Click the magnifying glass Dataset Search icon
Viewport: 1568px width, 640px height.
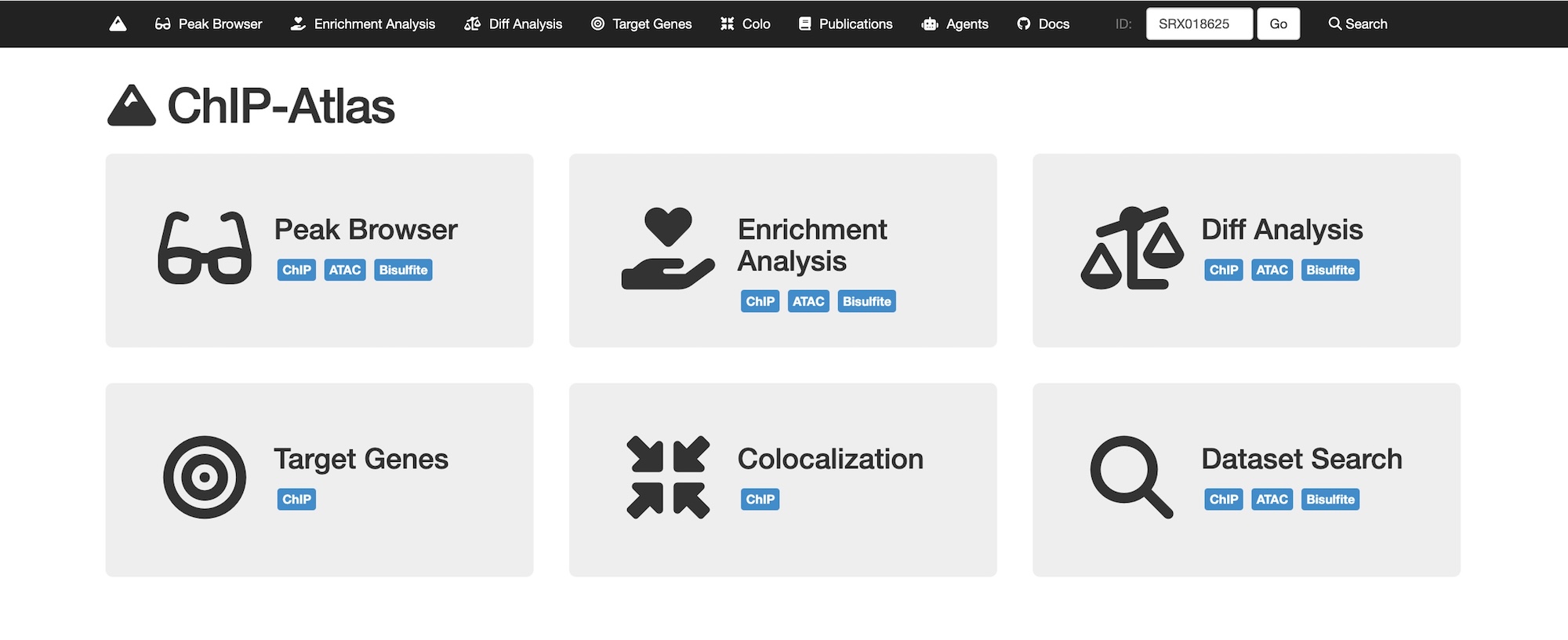click(1131, 477)
